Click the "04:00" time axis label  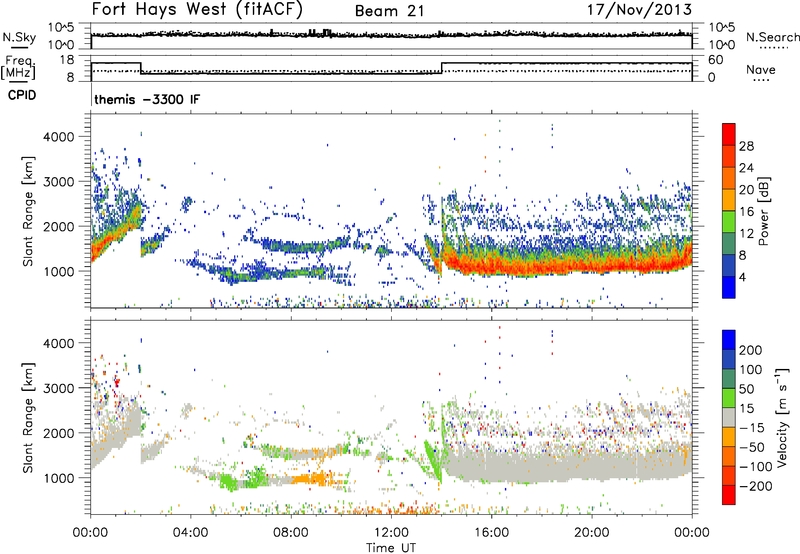tap(191, 533)
